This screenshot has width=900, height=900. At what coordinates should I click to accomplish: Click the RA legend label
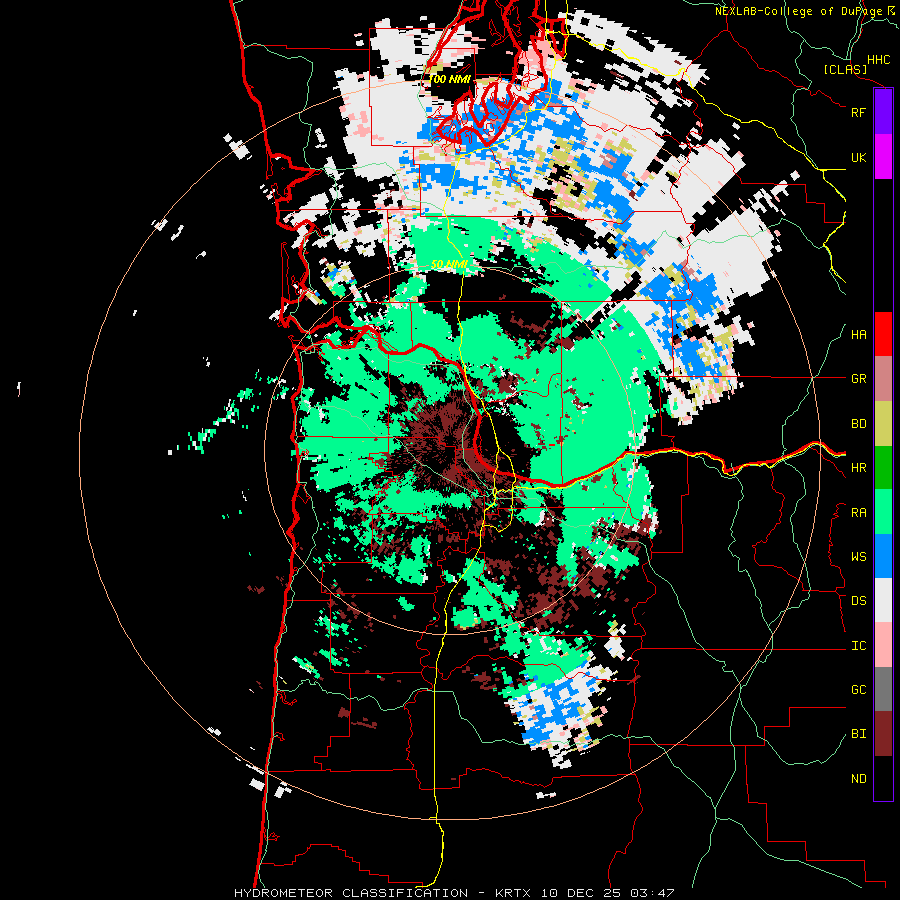[858, 513]
